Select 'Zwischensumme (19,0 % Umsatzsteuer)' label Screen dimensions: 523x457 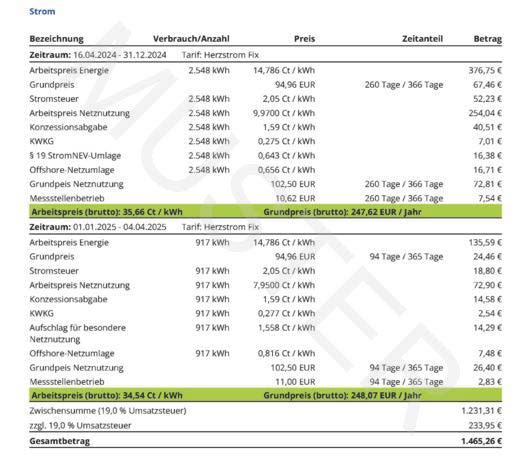click(x=108, y=411)
